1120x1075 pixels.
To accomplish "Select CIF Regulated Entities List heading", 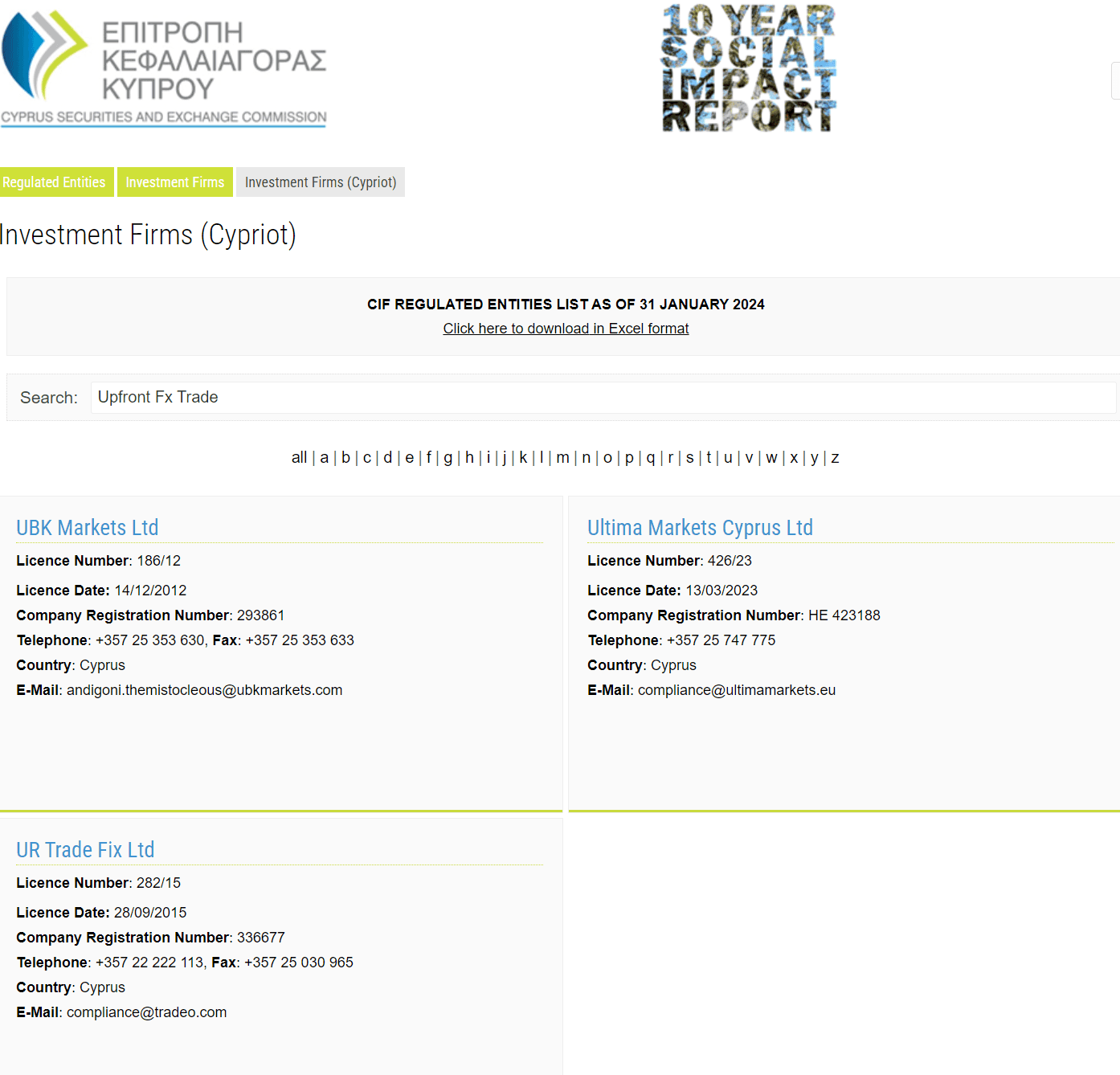I will [566, 305].
